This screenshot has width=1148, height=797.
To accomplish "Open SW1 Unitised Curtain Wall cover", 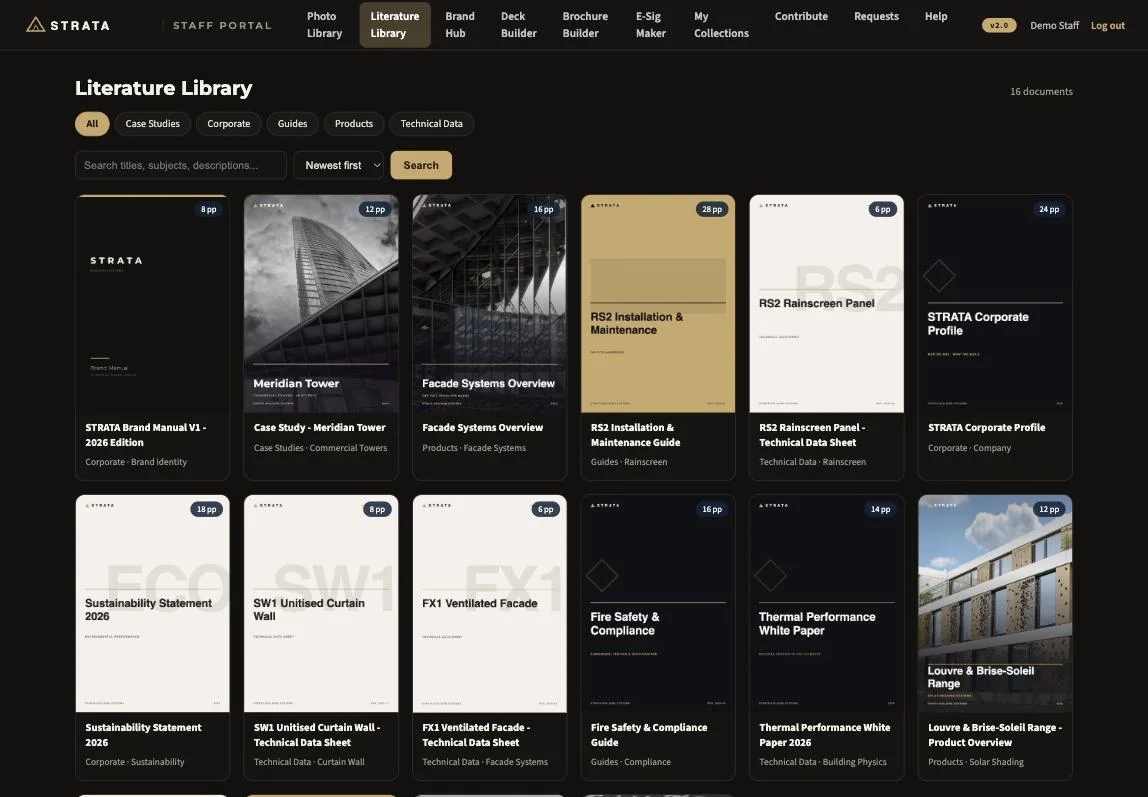I will coord(321,604).
